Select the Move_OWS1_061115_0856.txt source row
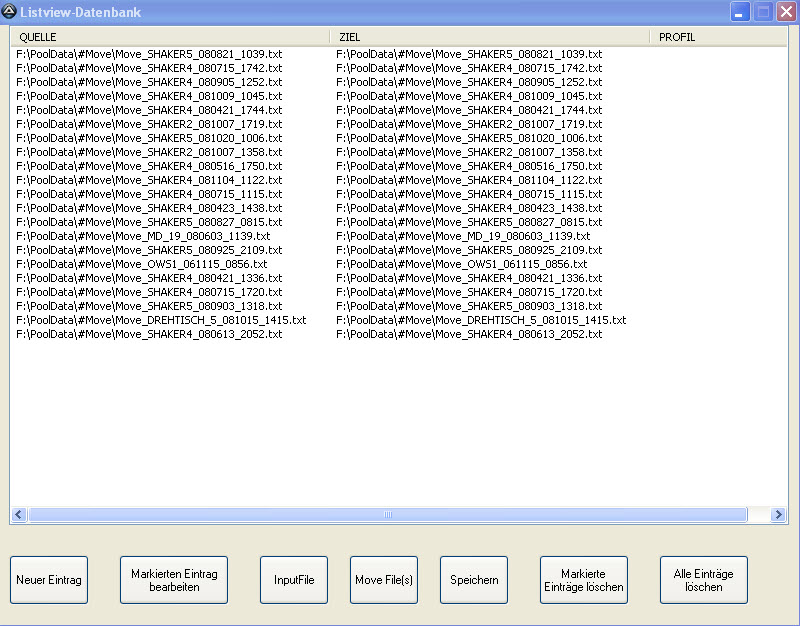 coord(141,264)
